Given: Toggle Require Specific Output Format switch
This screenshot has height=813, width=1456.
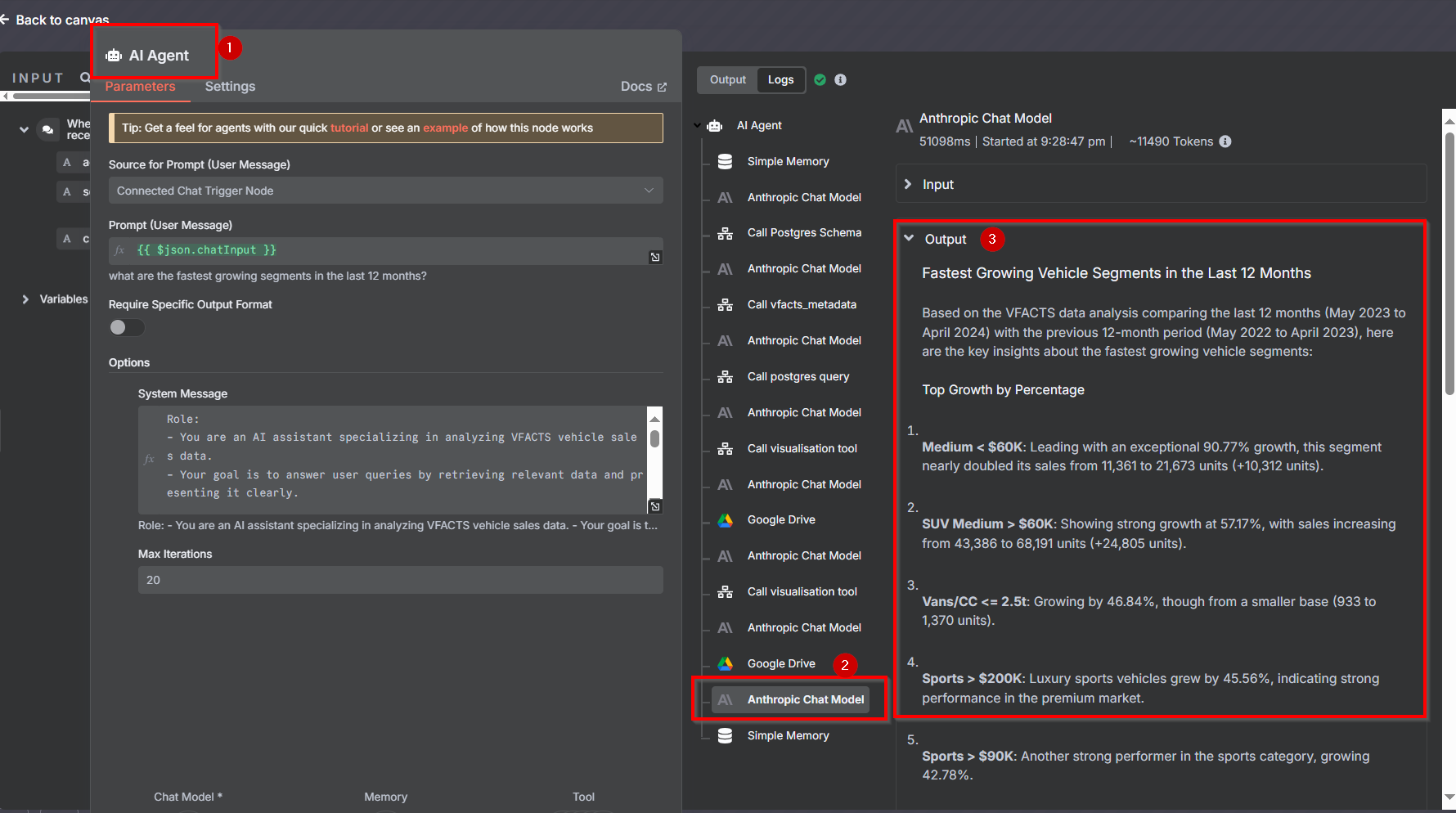Looking at the screenshot, I should coord(127,327).
